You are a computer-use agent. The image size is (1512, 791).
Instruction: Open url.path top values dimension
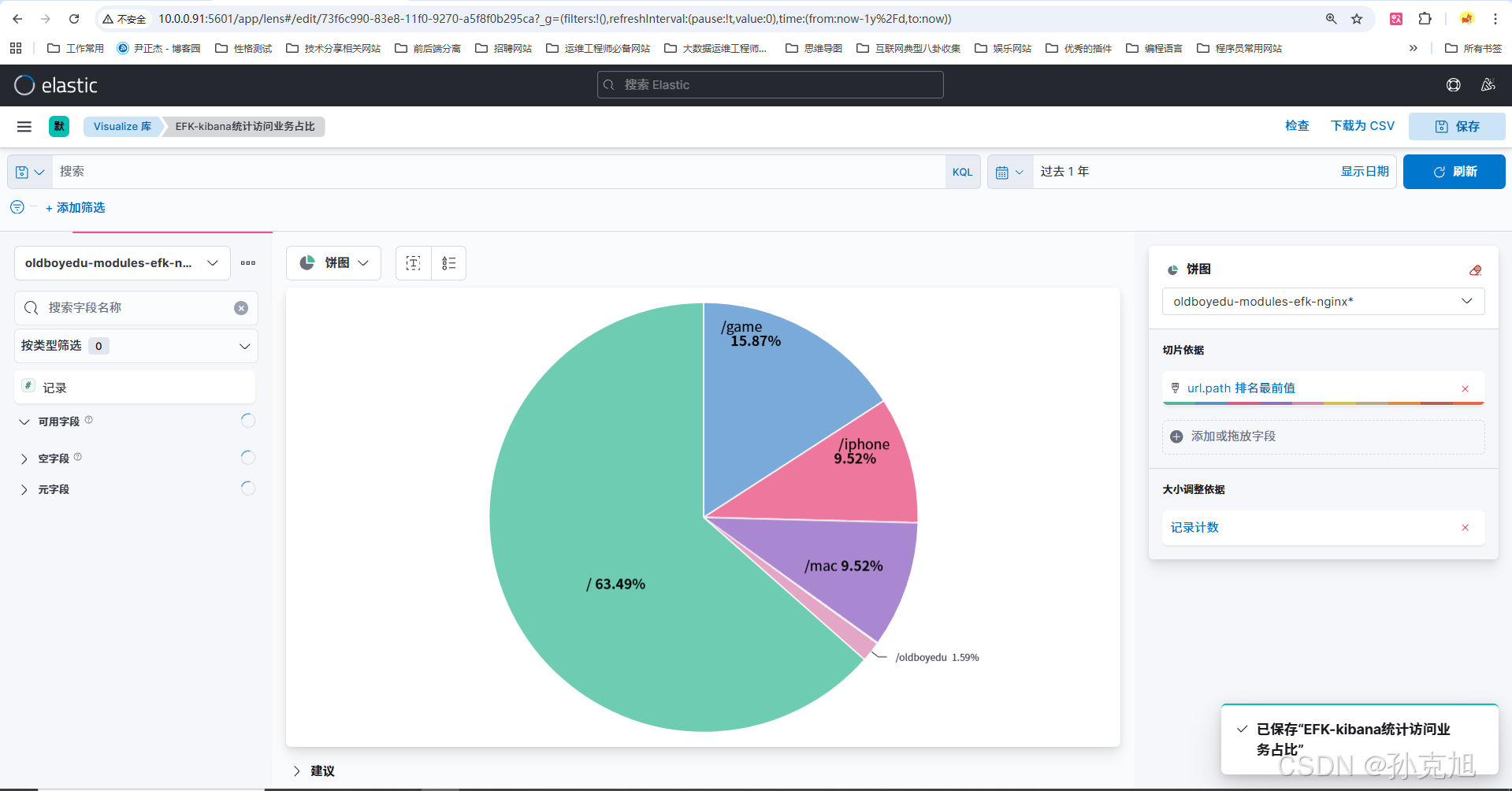[1241, 388]
